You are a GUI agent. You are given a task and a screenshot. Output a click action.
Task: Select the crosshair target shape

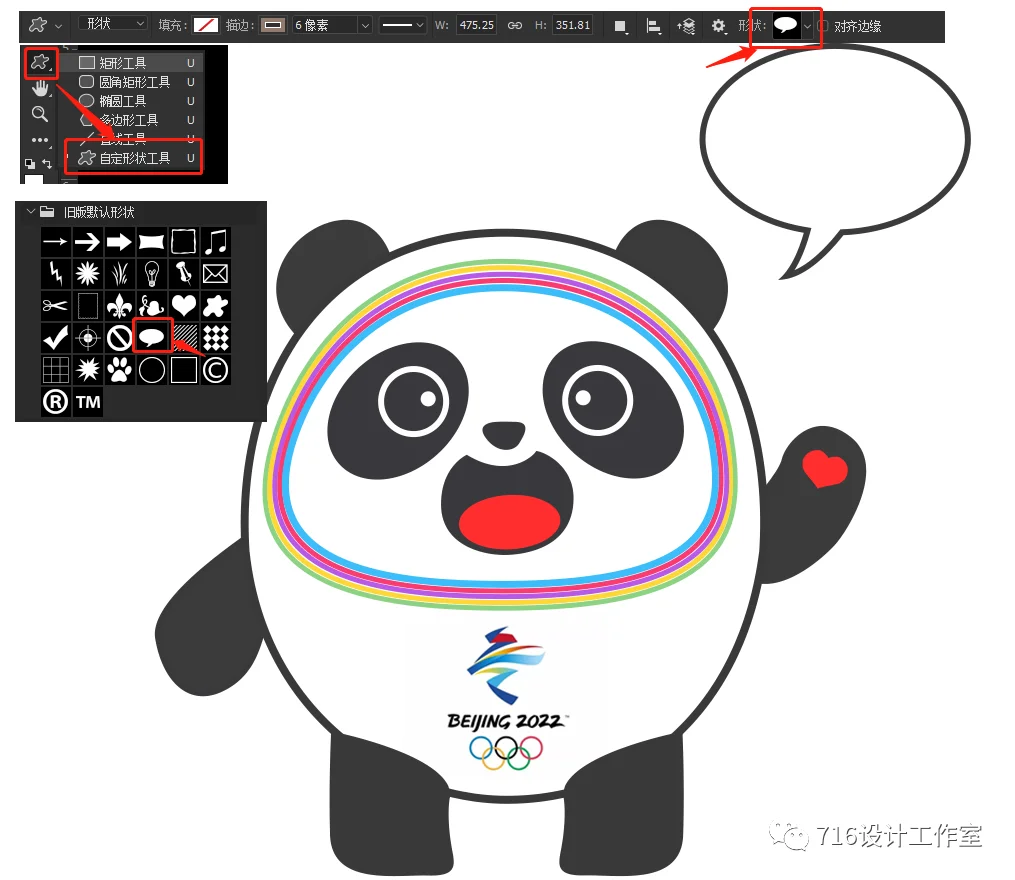pyautogui.click(x=87, y=337)
